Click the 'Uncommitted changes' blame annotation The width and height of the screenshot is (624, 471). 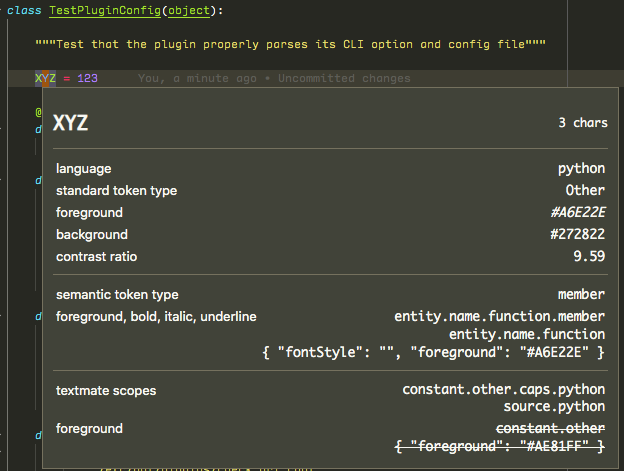[x=344, y=78]
